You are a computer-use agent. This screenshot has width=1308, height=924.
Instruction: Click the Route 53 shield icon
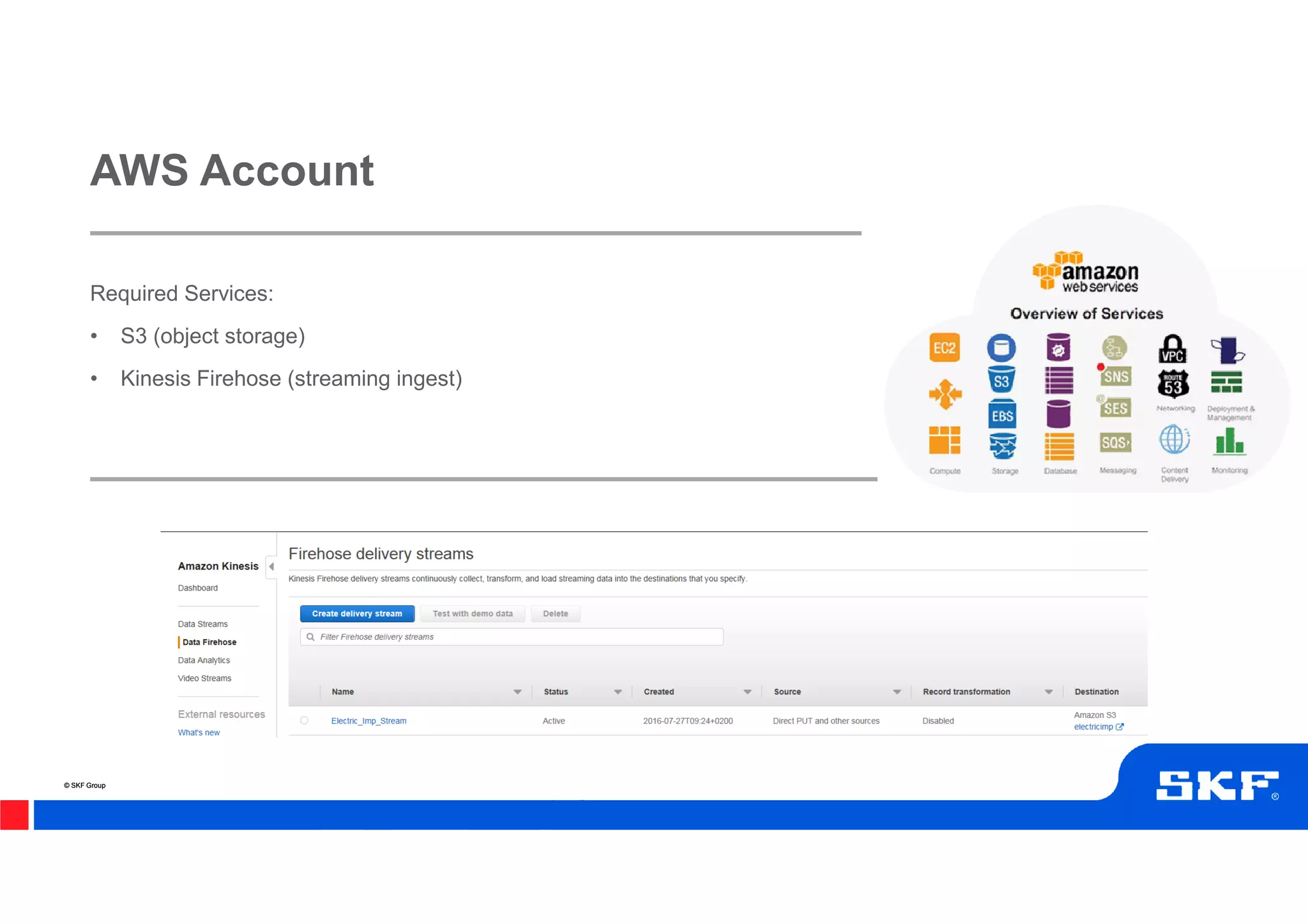pos(1173,384)
